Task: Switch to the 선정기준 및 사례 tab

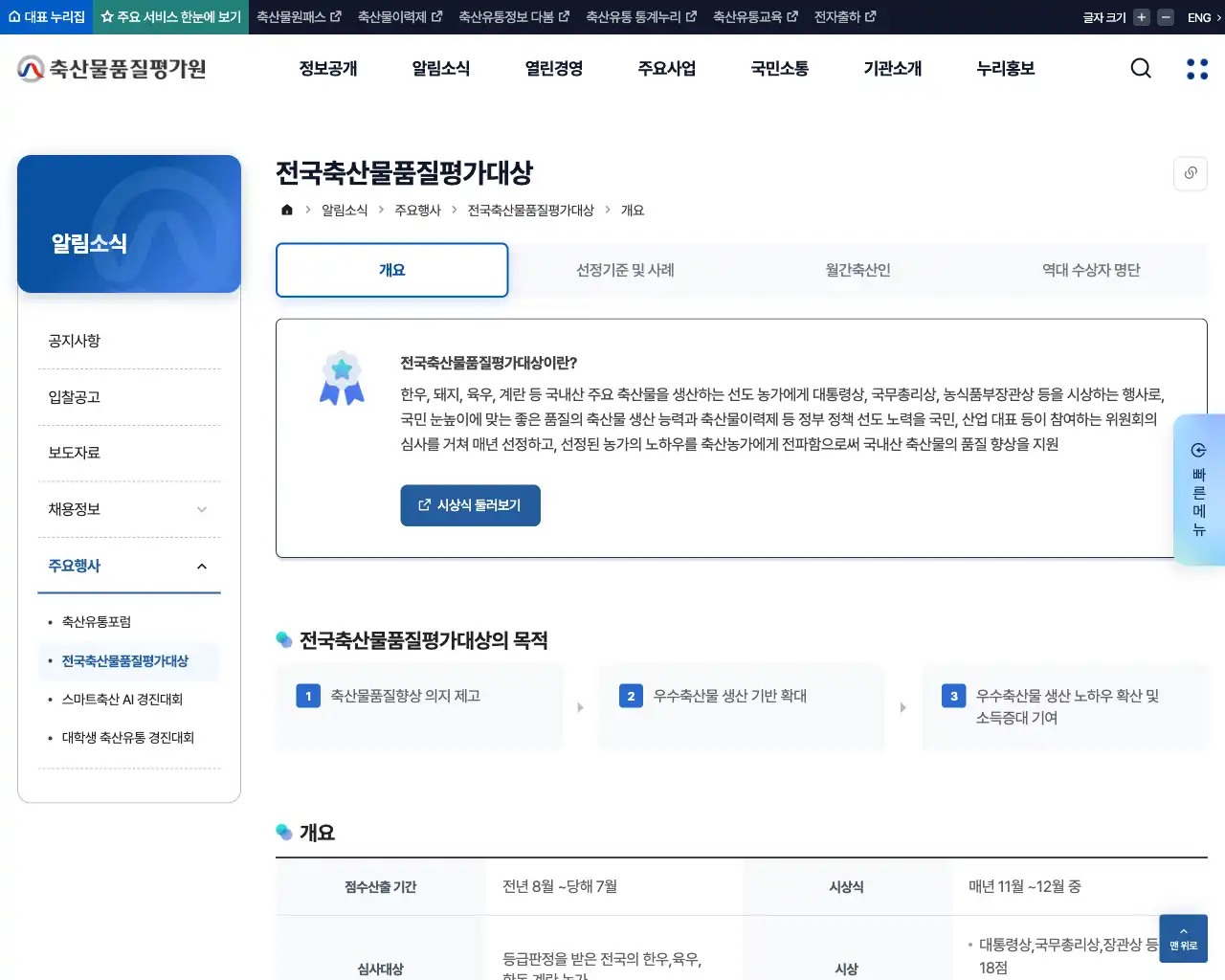Action: [624, 270]
